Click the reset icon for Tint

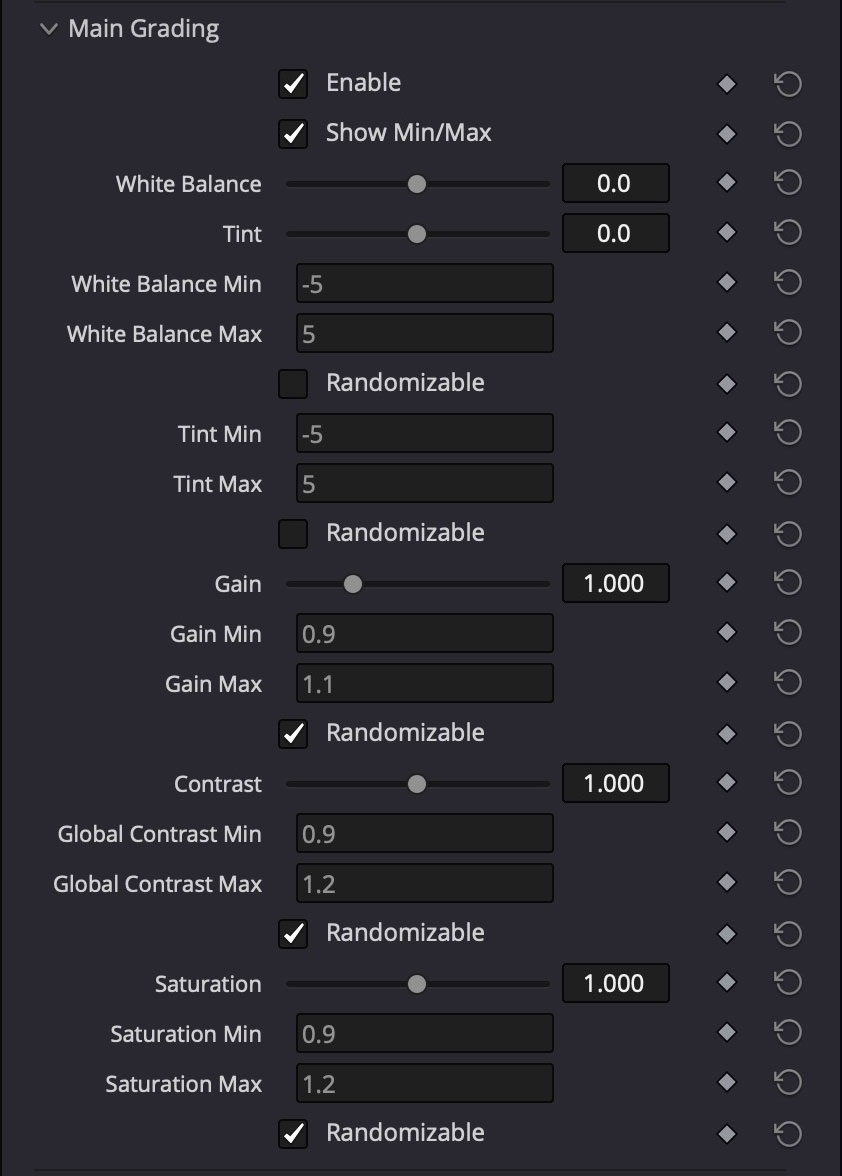coord(789,233)
